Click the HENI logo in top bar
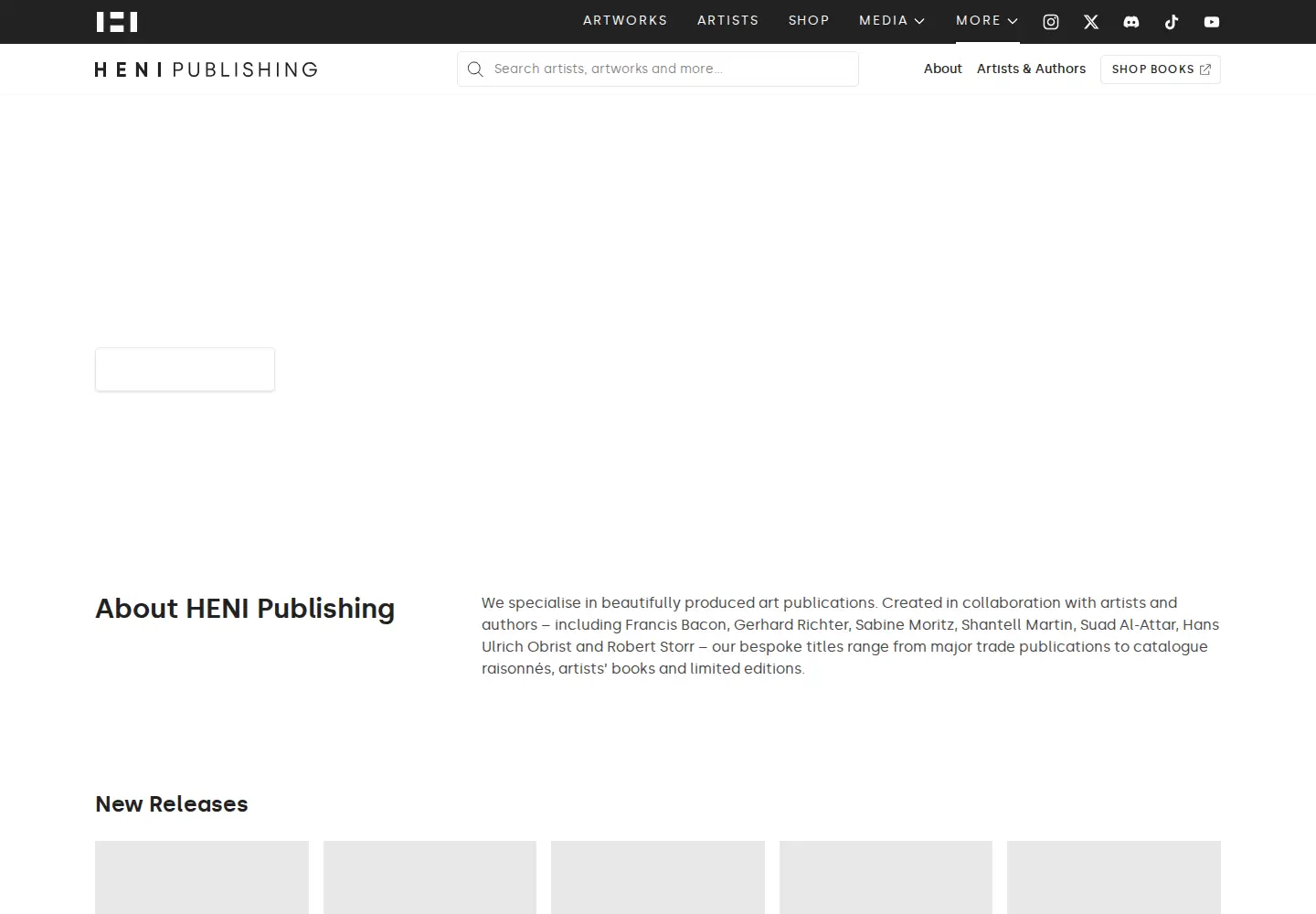The image size is (1316, 914). pyautogui.click(x=117, y=22)
